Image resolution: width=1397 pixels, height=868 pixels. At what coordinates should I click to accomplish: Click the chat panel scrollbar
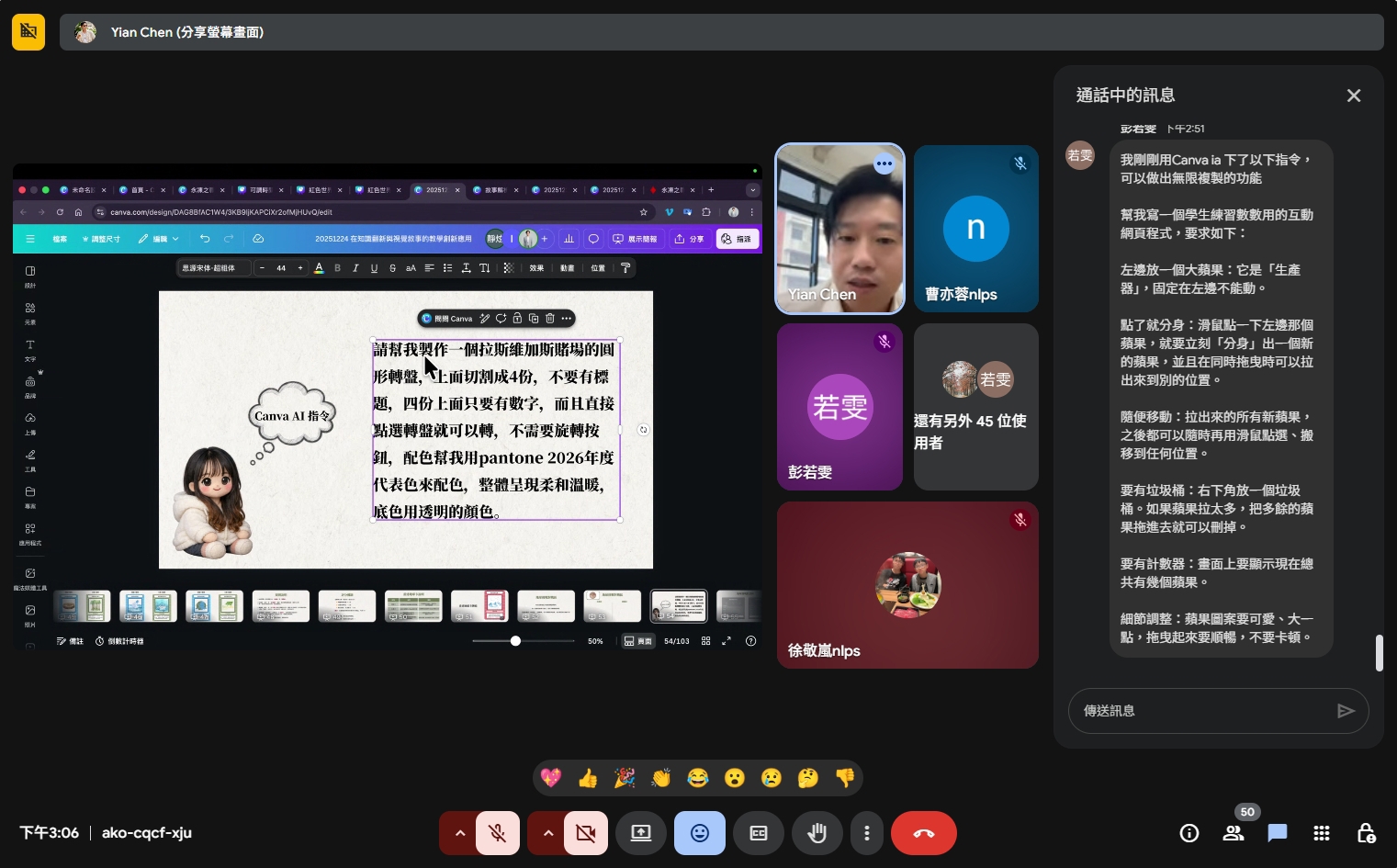click(x=1379, y=652)
